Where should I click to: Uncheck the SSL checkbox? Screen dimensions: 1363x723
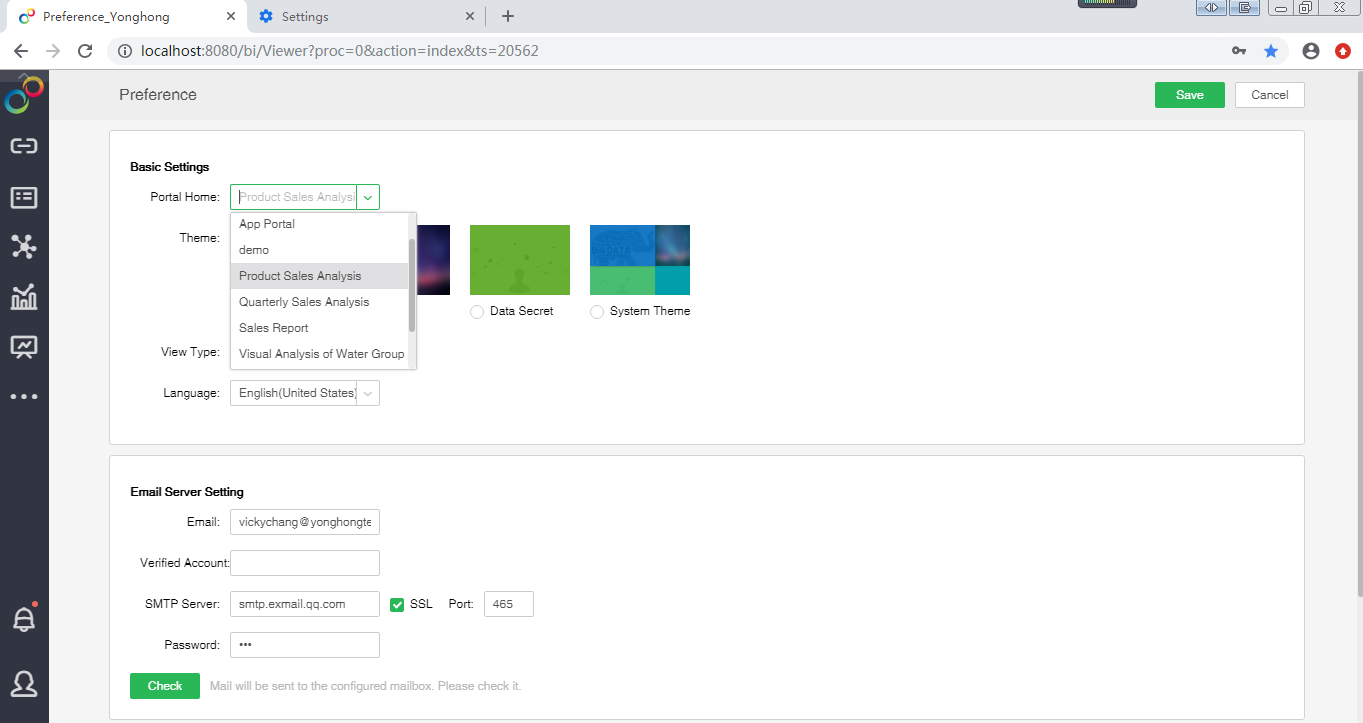[x=397, y=604]
